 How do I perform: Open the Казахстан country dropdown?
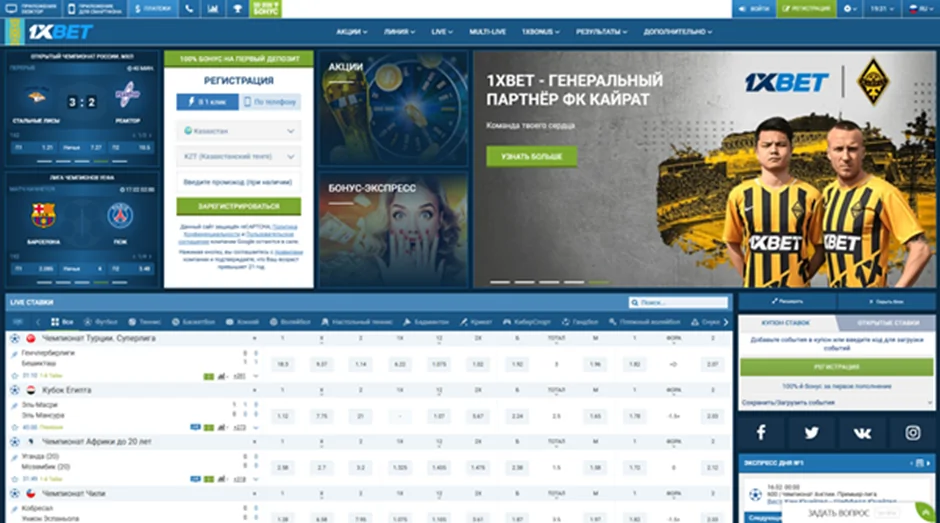239,131
